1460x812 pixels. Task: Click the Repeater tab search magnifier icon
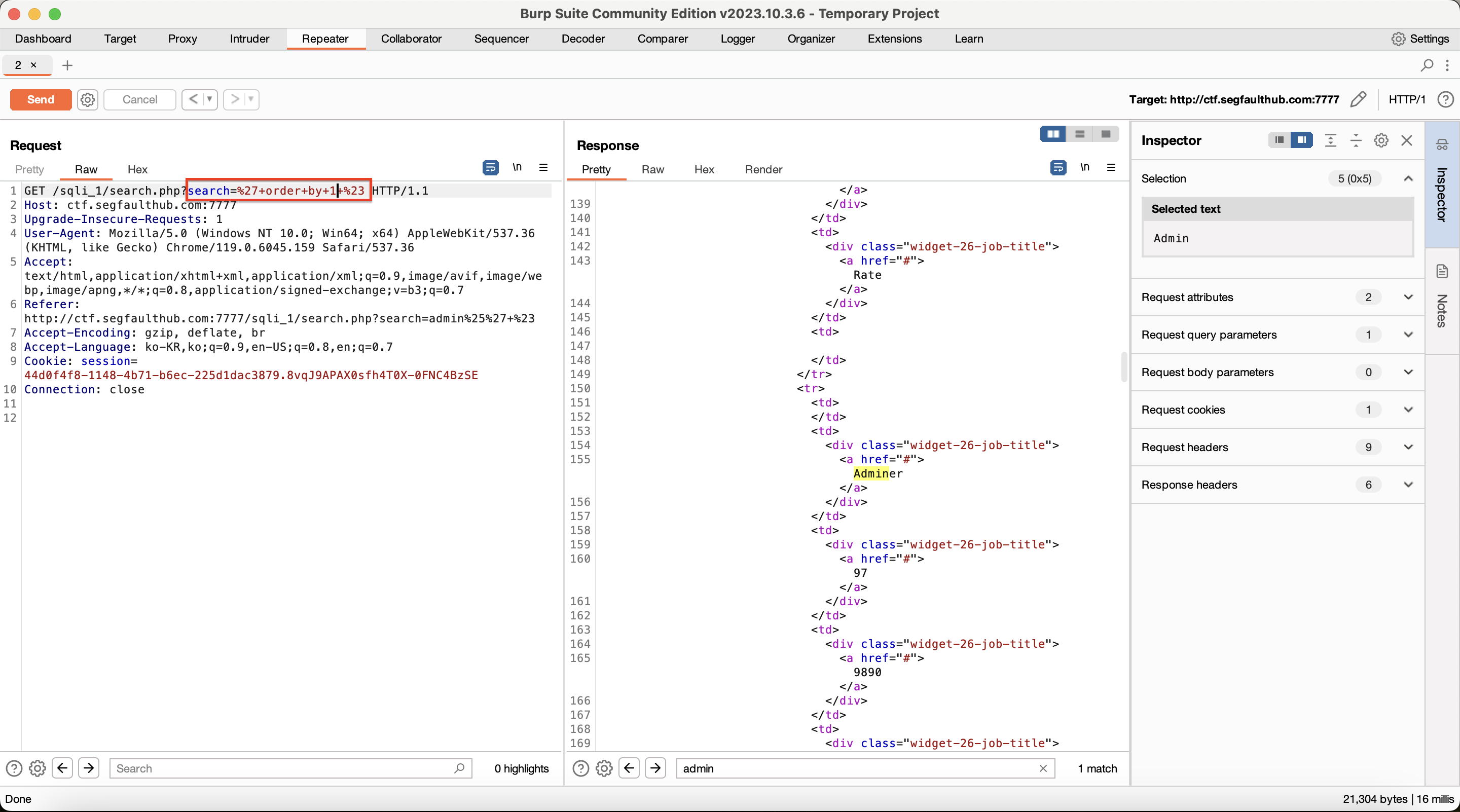[x=1427, y=65]
